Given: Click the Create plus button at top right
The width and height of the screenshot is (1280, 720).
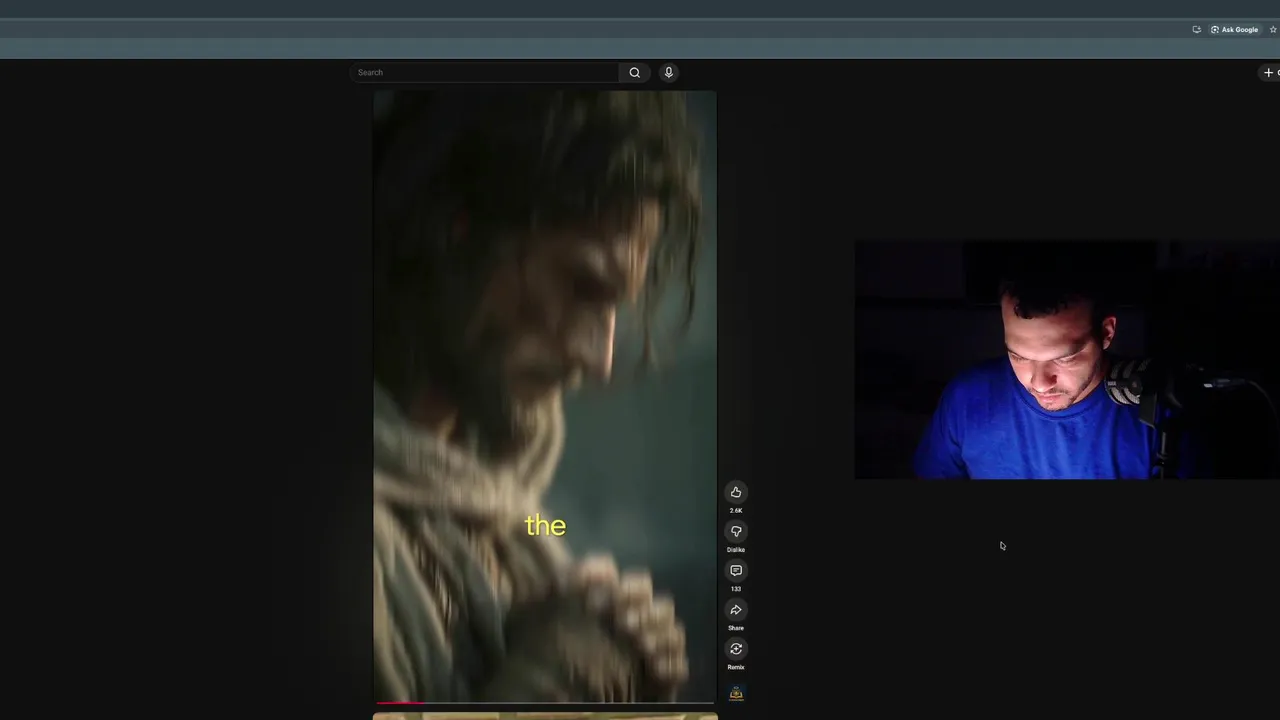Looking at the screenshot, I should click(1270, 72).
